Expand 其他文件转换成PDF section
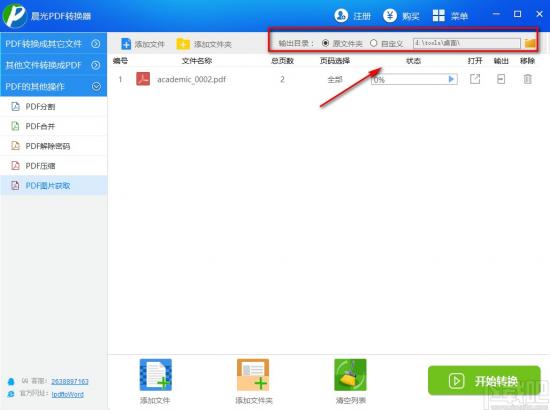The width and height of the screenshot is (550, 410). (x=95, y=65)
